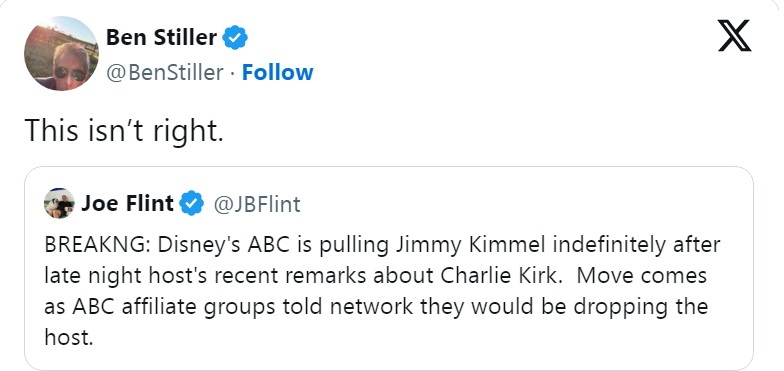Open the Joe Flint display name
The height and width of the screenshot is (371, 784).
pos(128,203)
